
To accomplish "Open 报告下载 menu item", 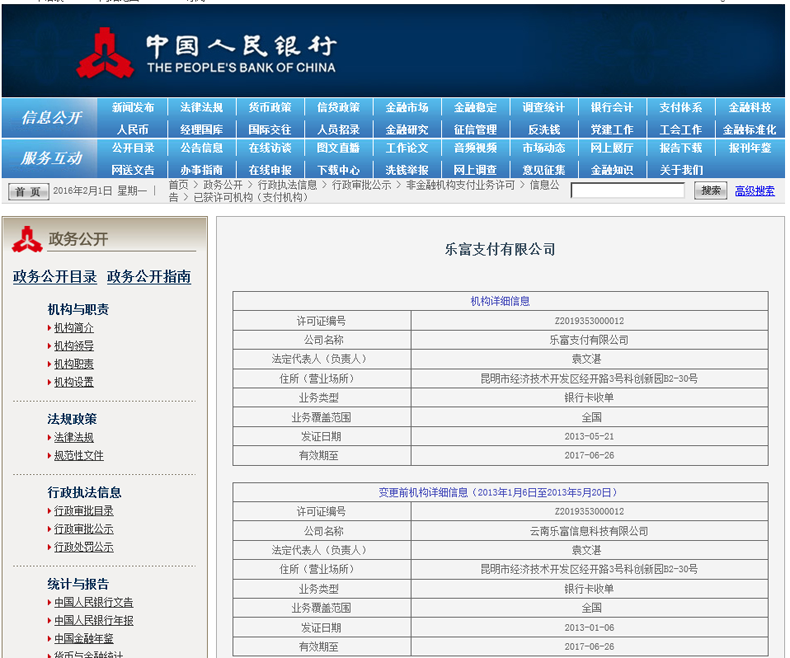I will point(681,148).
